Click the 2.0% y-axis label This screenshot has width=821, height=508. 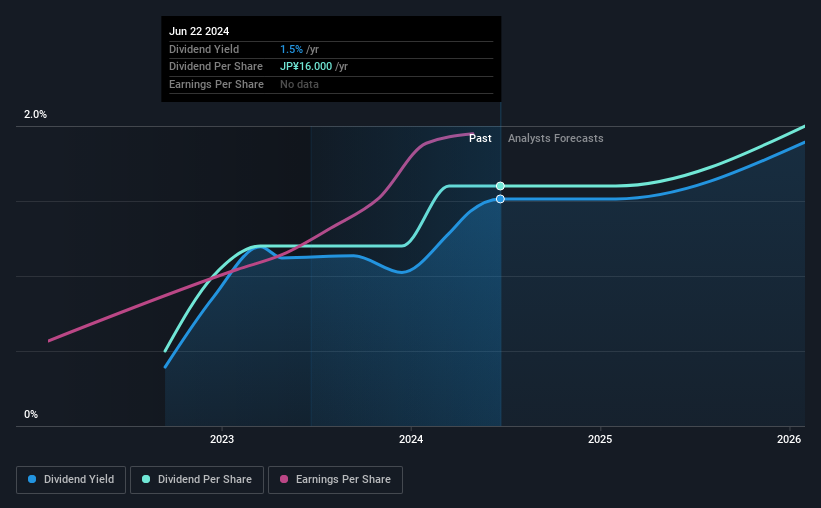pyautogui.click(x=35, y=114)
